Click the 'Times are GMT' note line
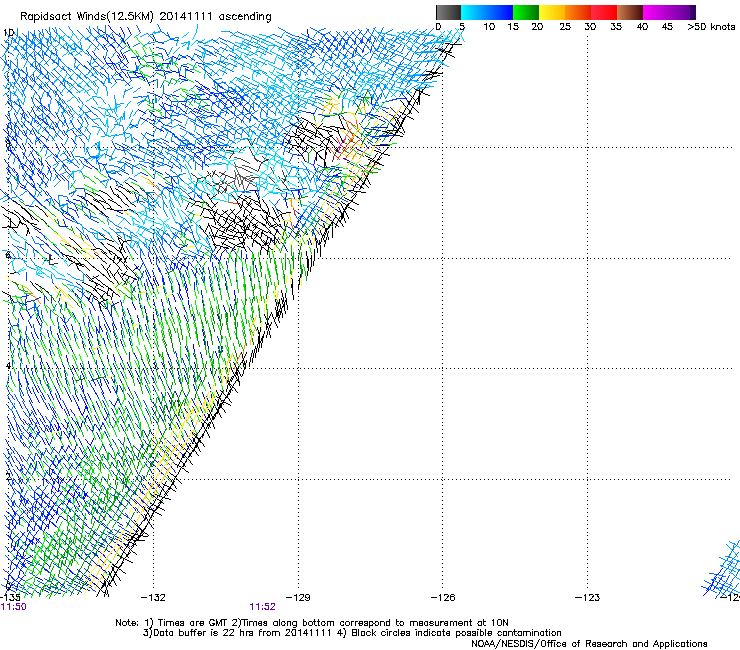This screenshot has height=650, width=740. (312, 623)
